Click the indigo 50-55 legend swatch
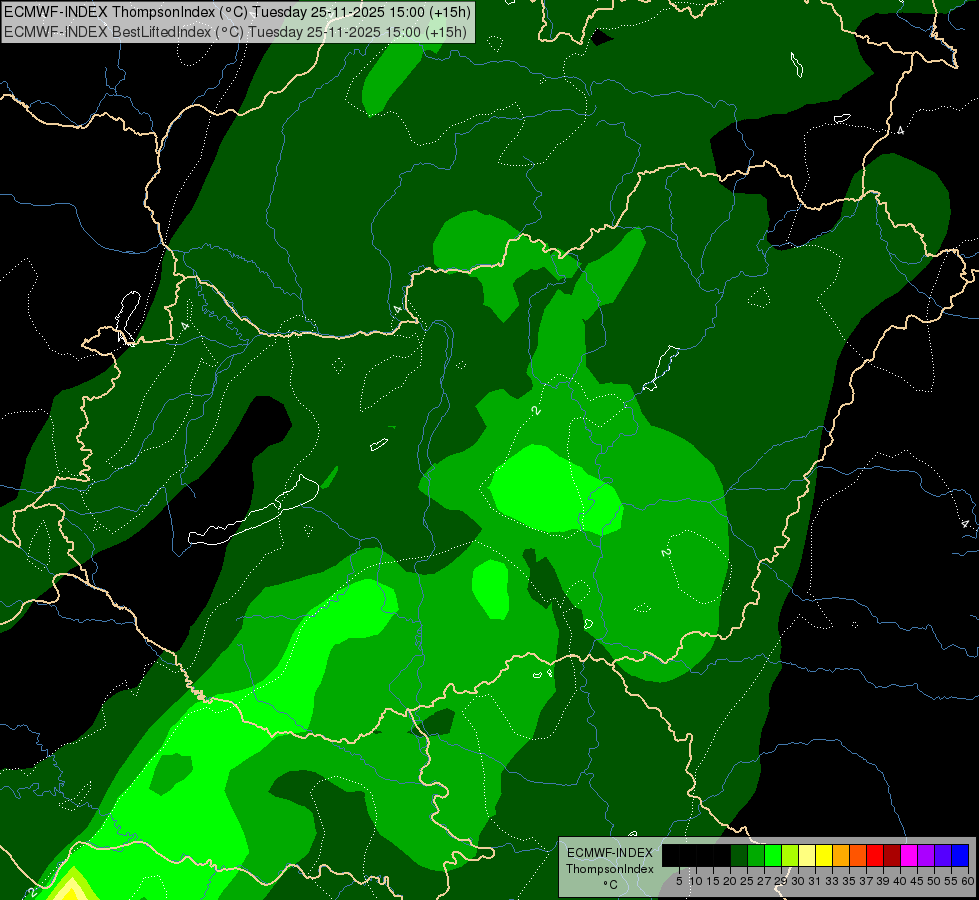The height and width of the screenshot is (900, 979). tap(943, 855)
